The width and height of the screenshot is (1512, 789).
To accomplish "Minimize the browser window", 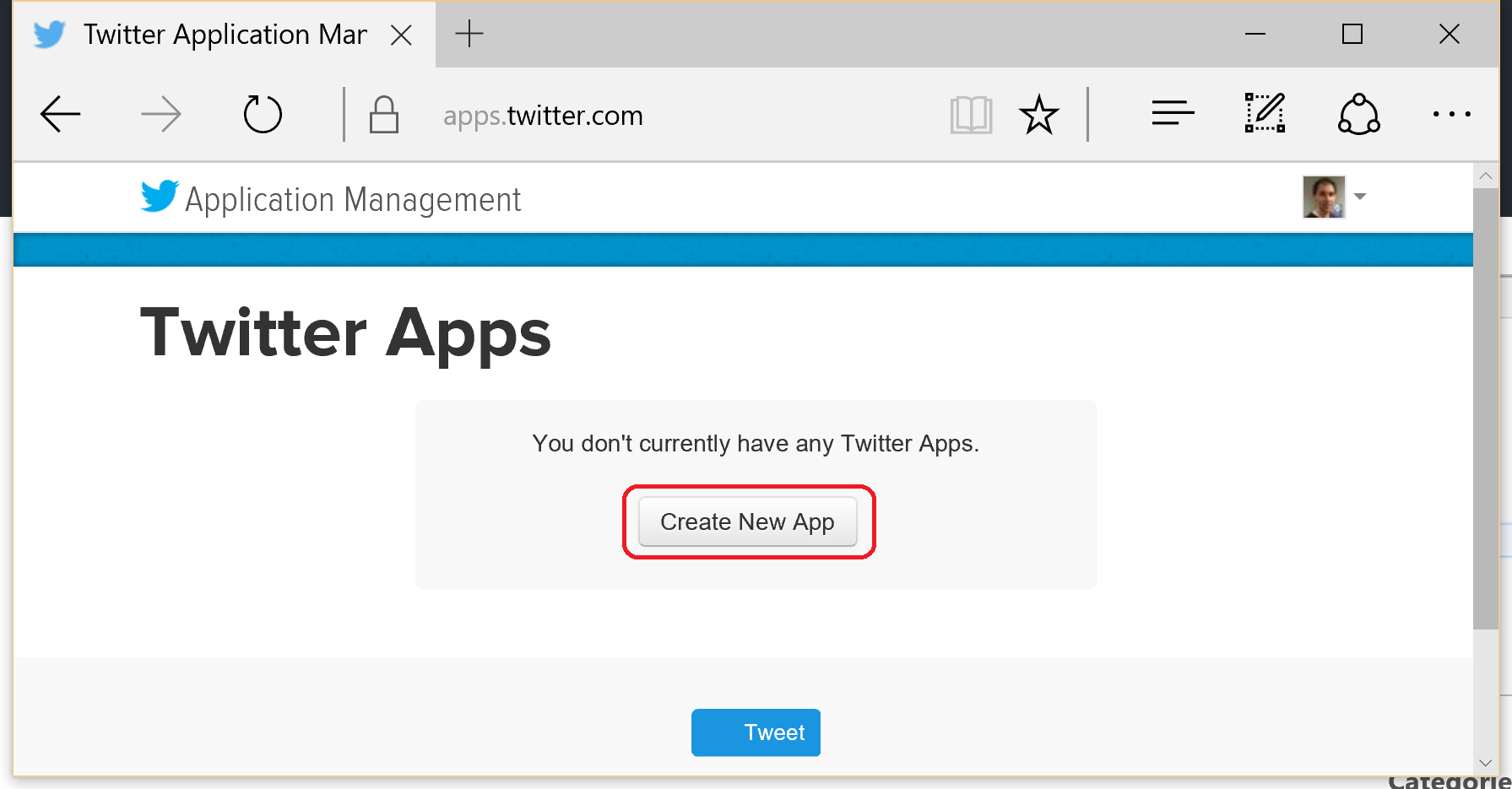I will point(1255,34).
